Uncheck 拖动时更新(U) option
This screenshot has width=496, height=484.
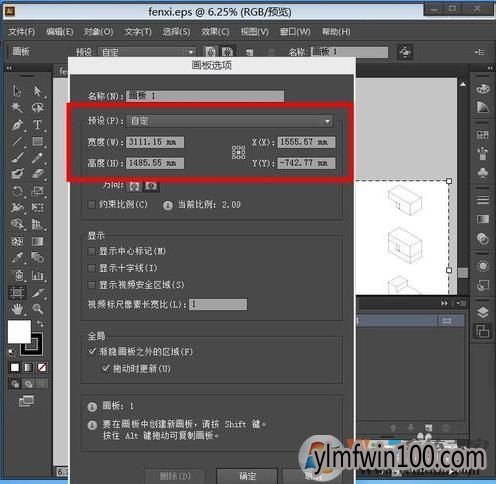[x=106, y=368]
